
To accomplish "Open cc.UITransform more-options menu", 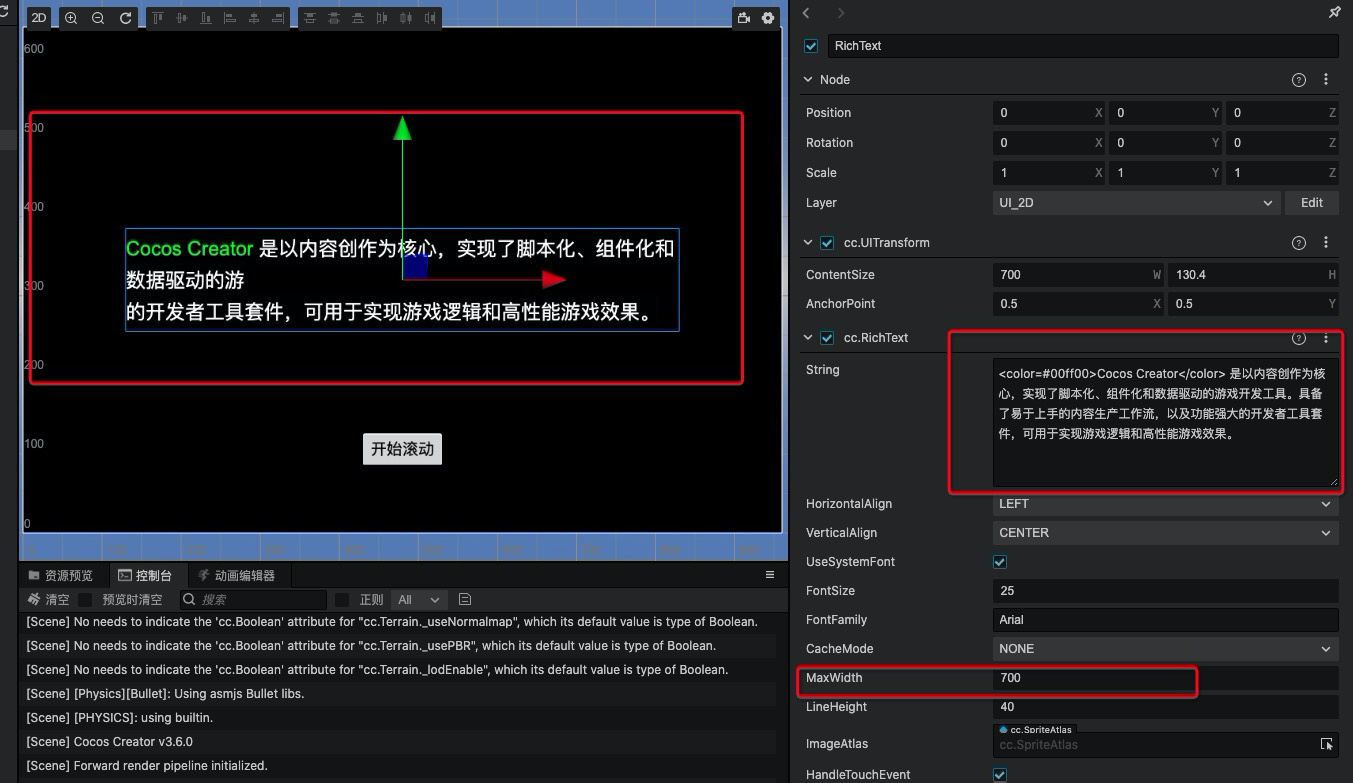I will [1326, 243].
